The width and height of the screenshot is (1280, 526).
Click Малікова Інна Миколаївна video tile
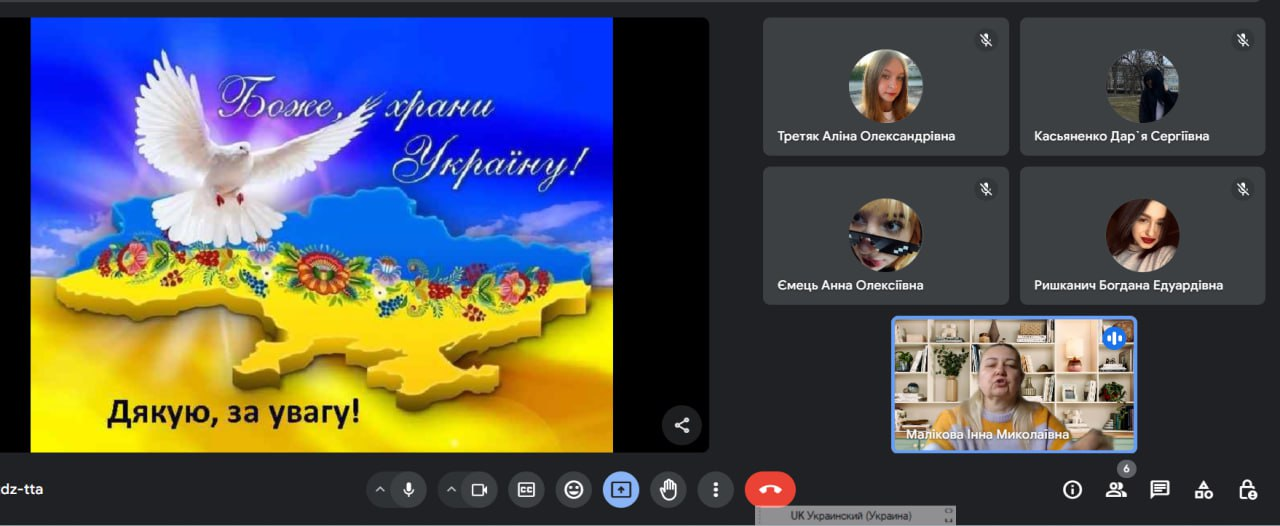1014,385
